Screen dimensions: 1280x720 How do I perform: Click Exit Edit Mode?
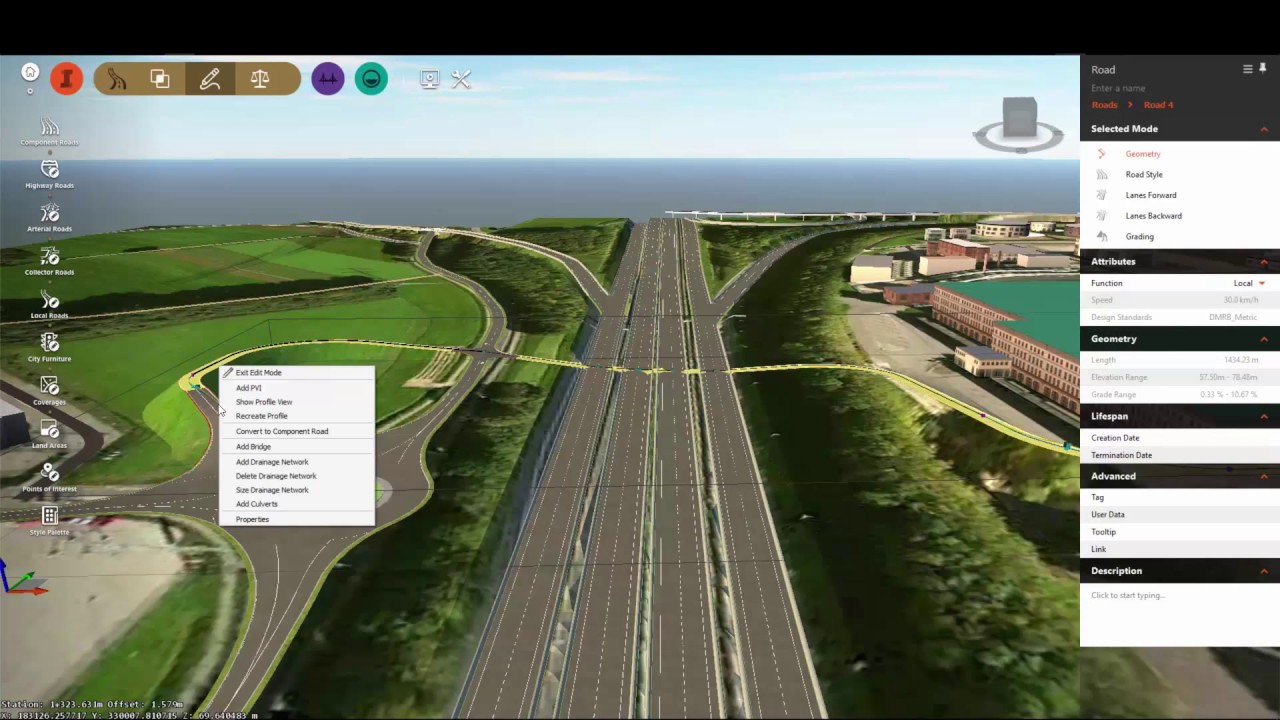pos(258,372)
